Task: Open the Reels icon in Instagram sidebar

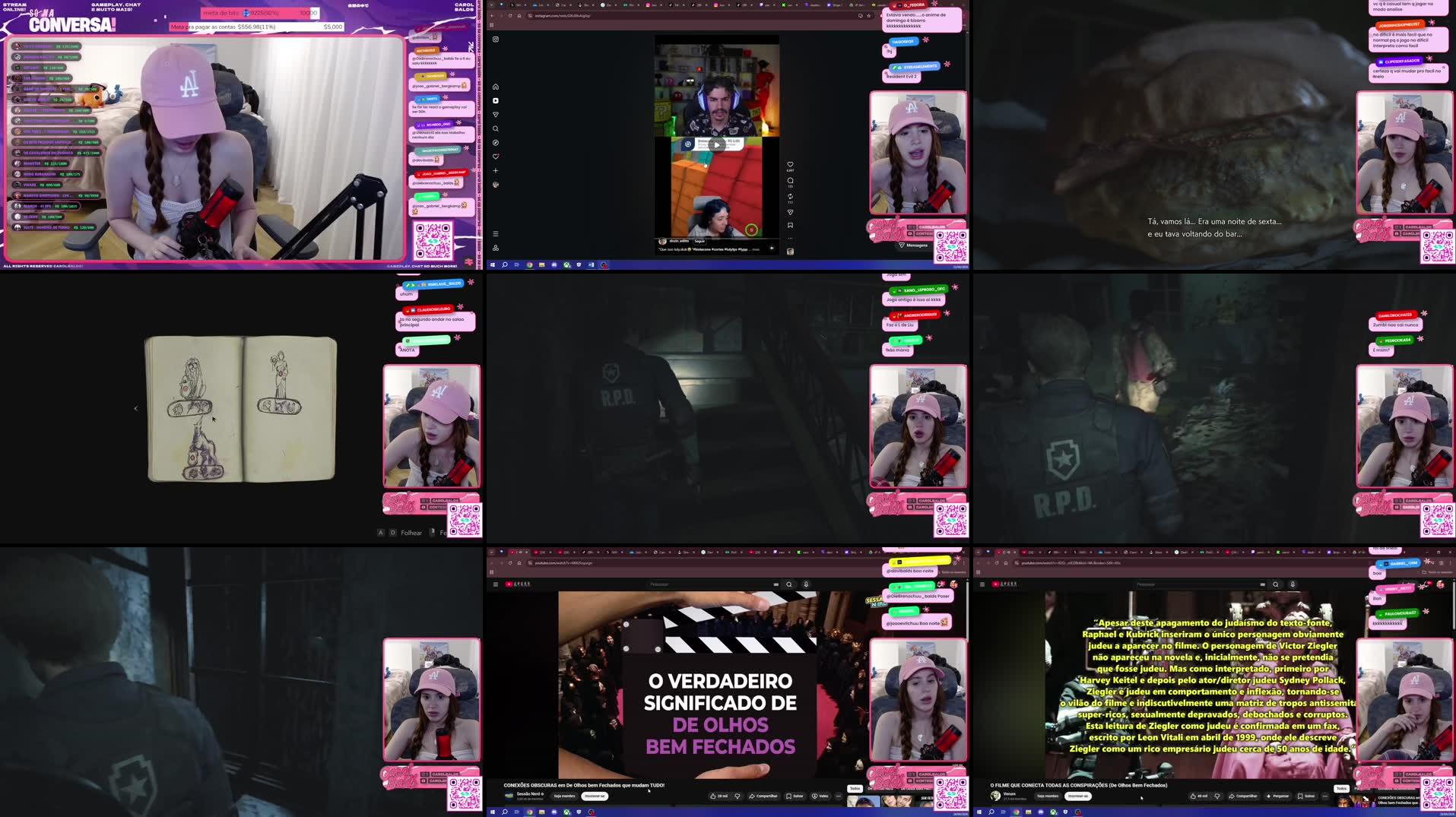Action: [x=495, y=100]
